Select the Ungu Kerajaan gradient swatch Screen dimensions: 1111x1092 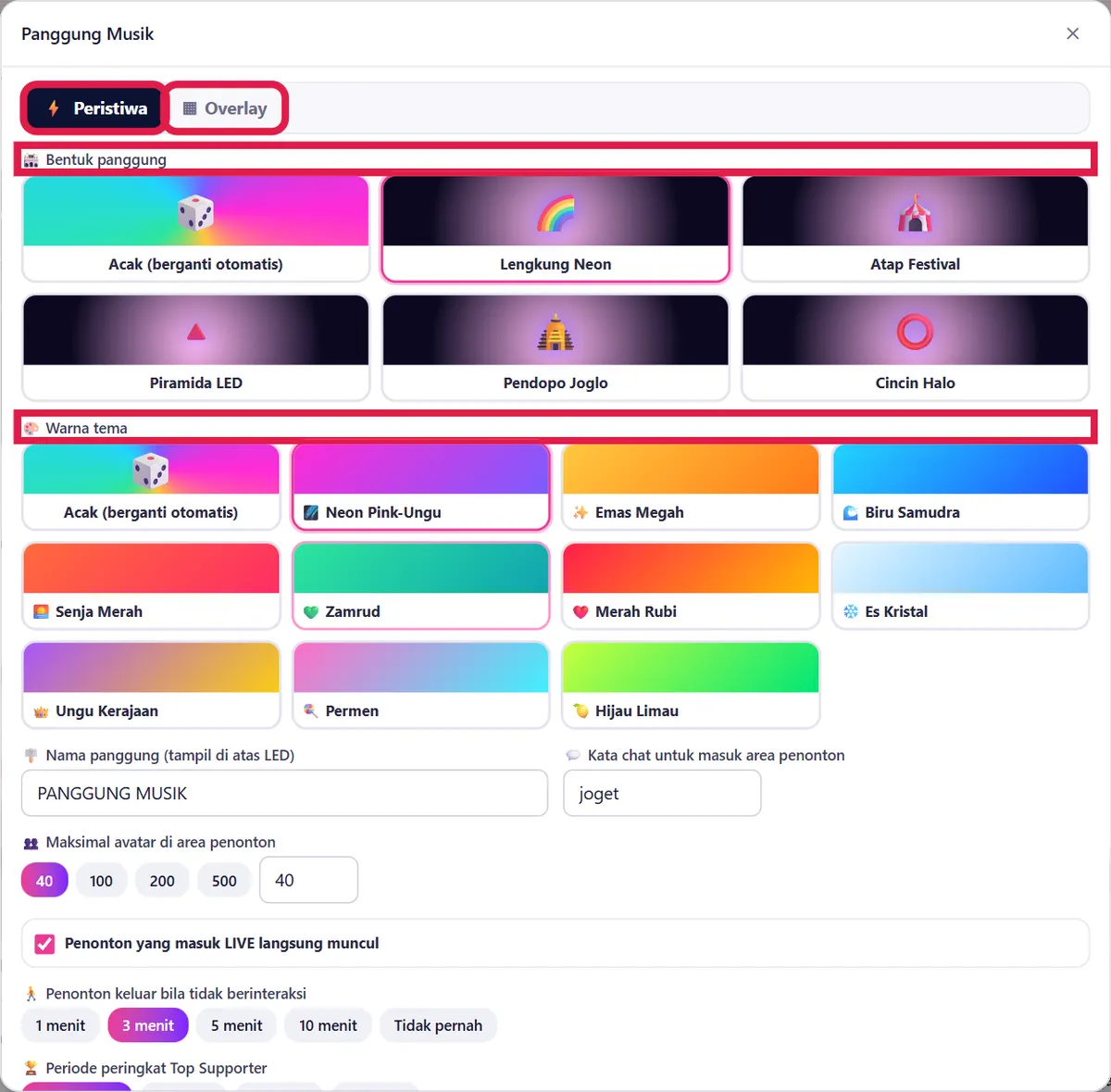151,668
